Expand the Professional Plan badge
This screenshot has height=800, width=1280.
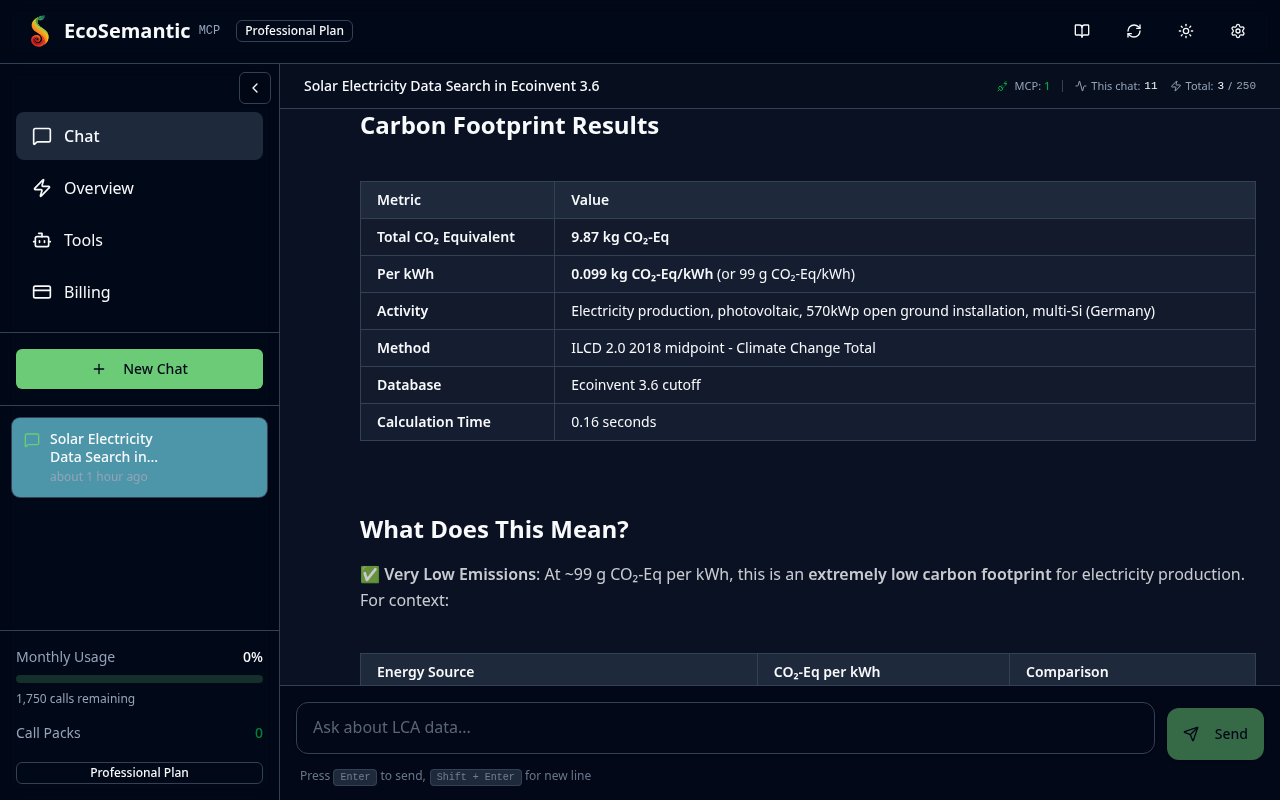tap(294, 30)
